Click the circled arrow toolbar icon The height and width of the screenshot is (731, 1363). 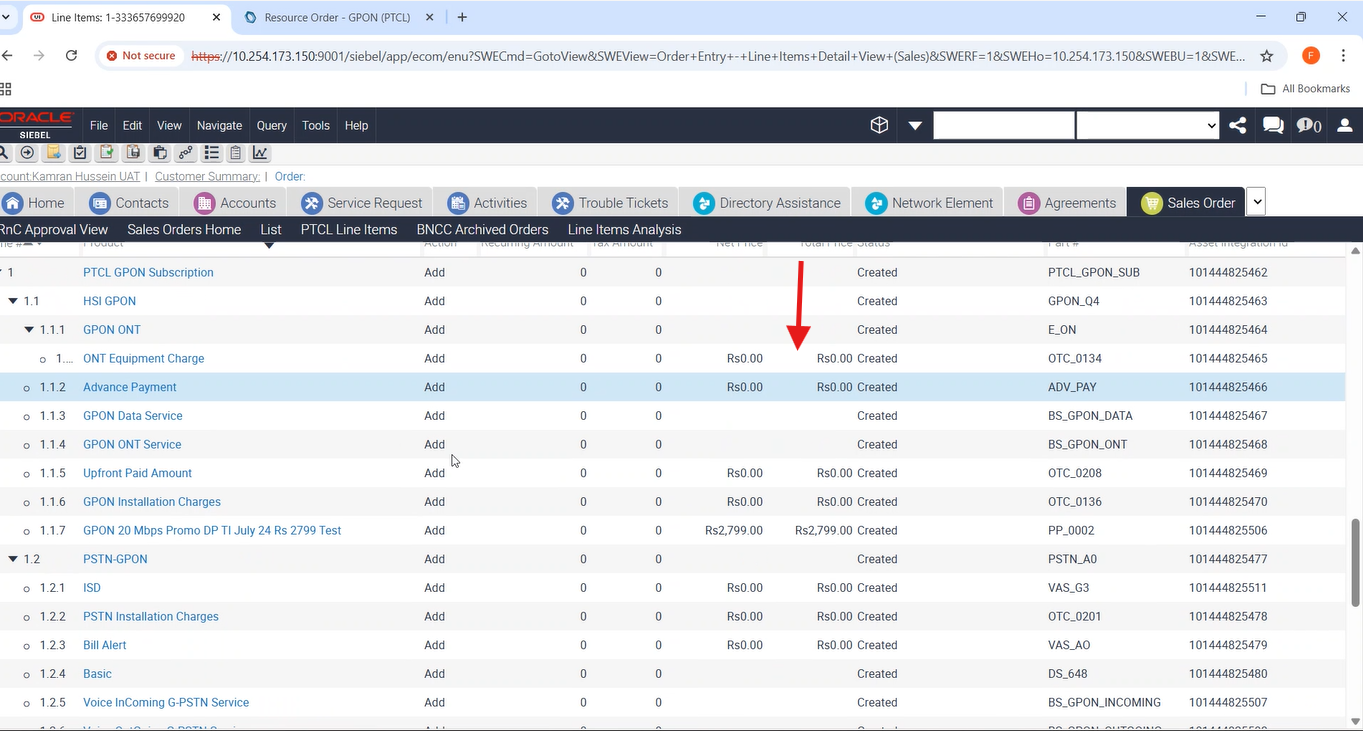point(27,153)
